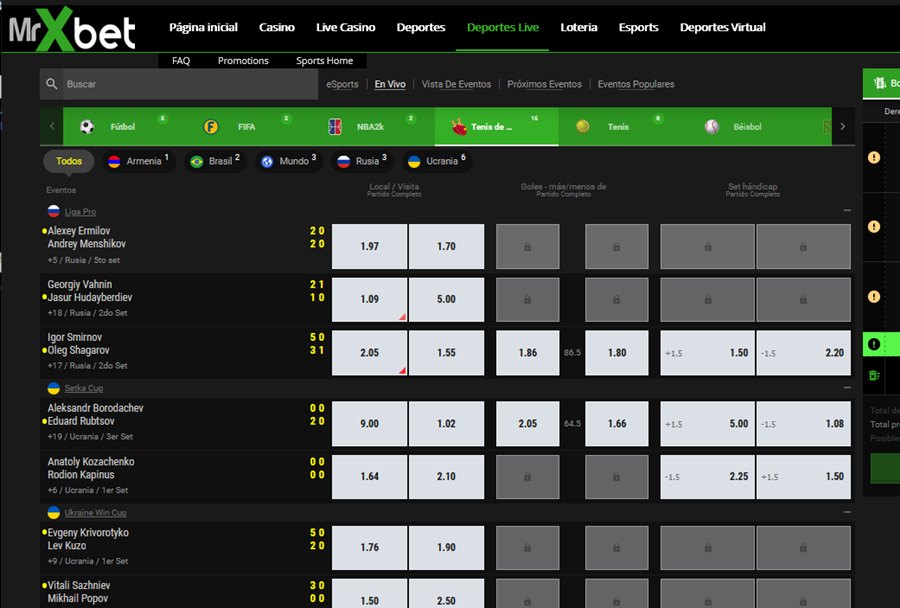Bet 1.90 on Lev Kuzo
Image resolution: width=900 pixels, height=608 pixels.
click(x=446, y=548)
